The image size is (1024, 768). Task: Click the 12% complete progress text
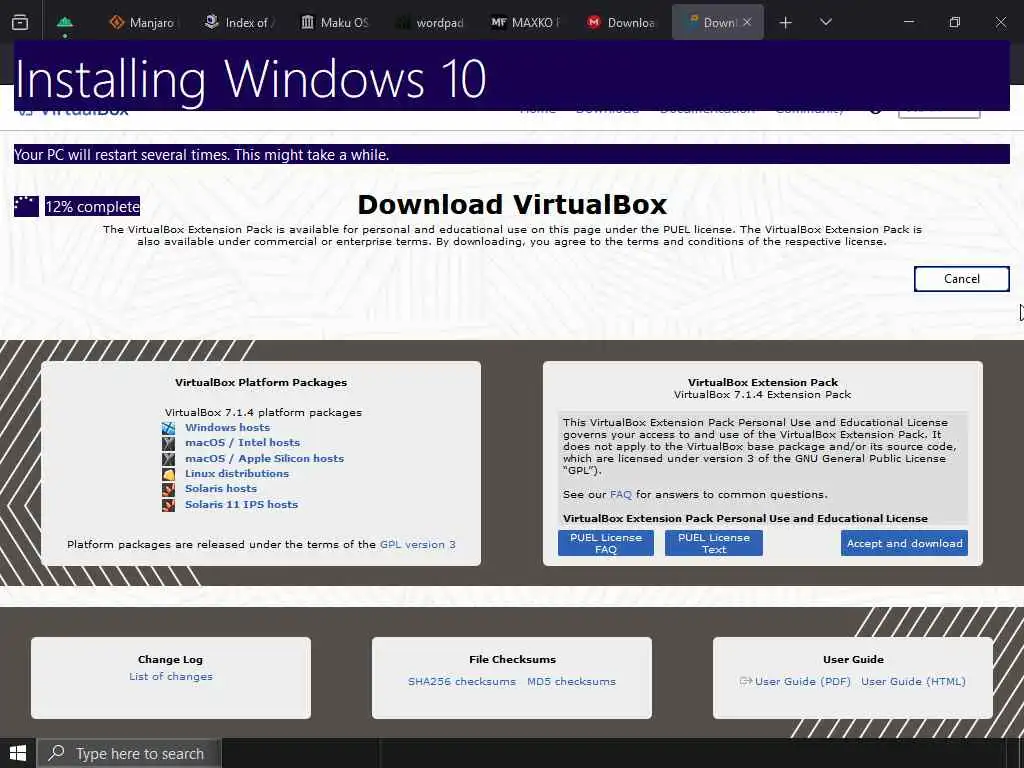pyautogui.click(x=92, y=207)
